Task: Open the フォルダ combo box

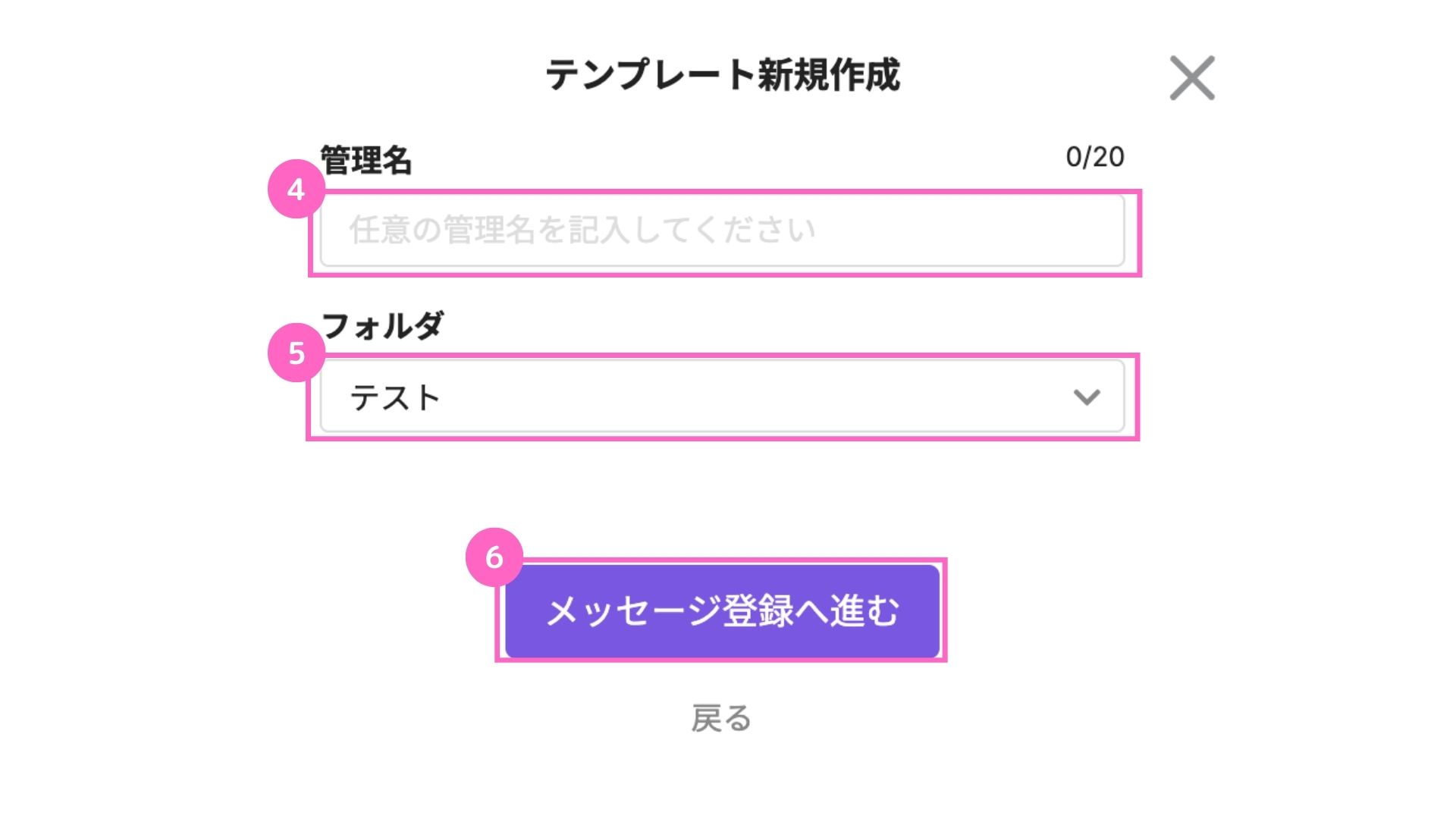Action: 722,397
